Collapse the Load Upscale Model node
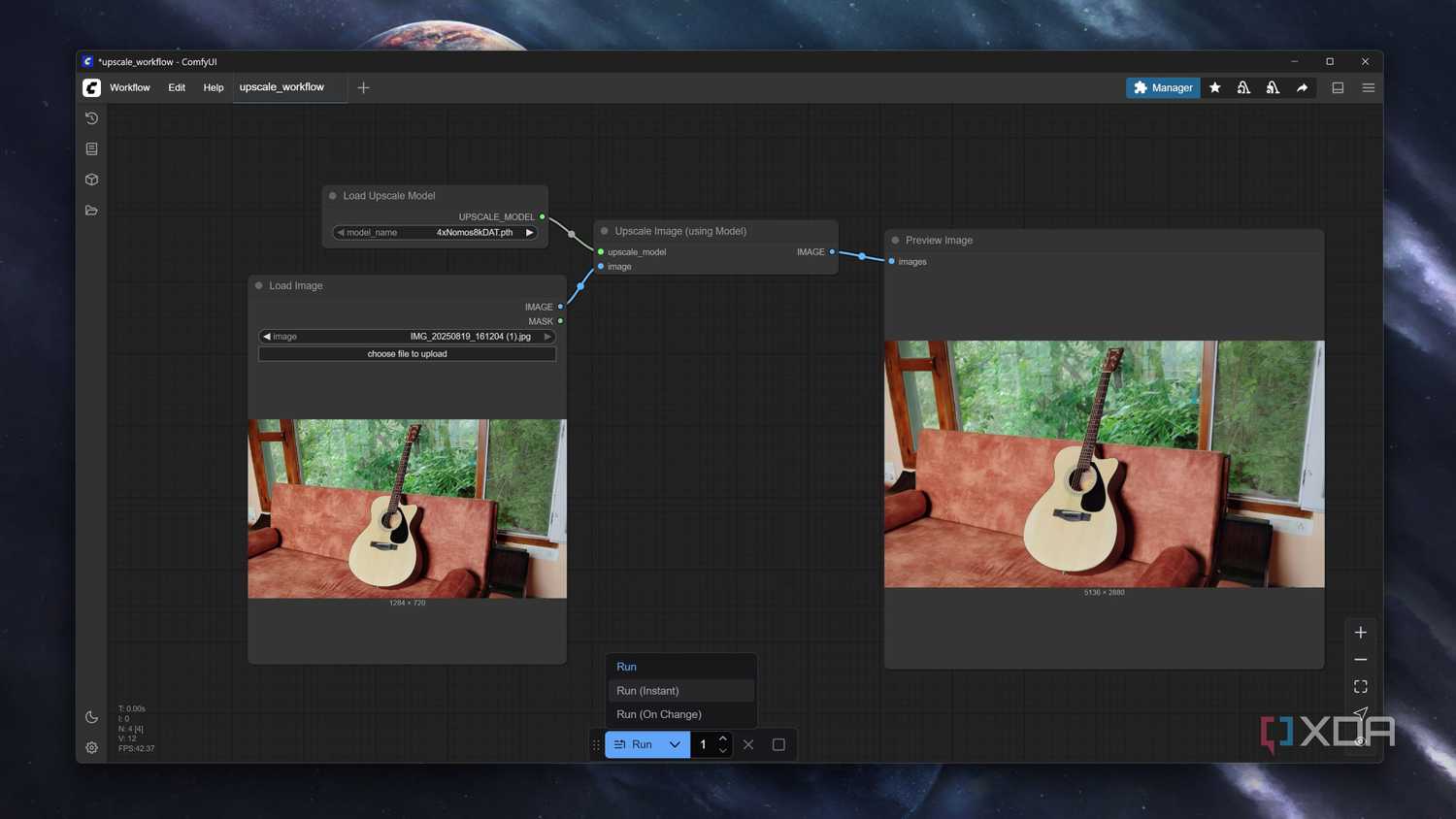This screenshot has width=1456, height=819. (333, 196)
